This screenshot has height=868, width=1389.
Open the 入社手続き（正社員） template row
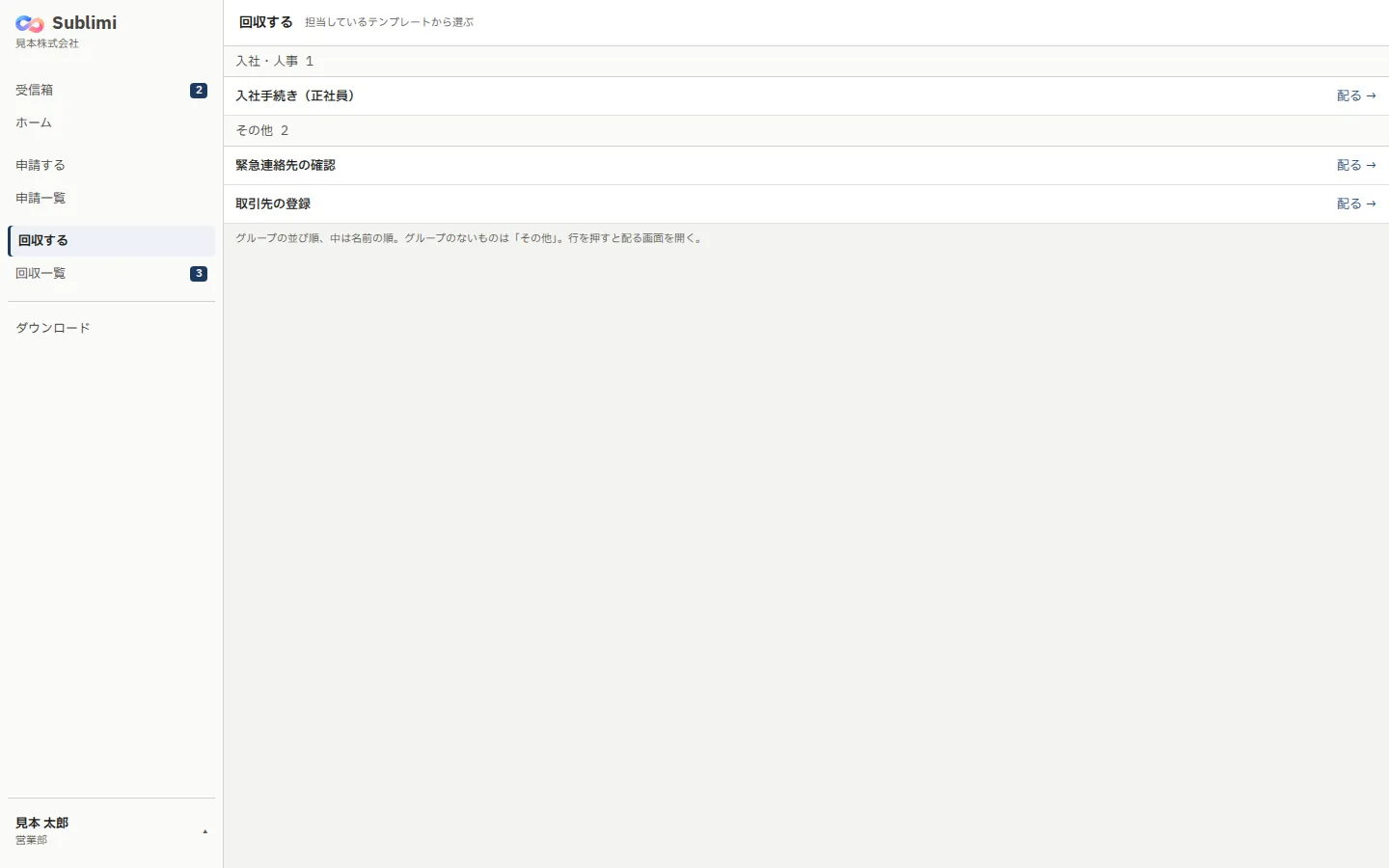[x=806, y=95]
